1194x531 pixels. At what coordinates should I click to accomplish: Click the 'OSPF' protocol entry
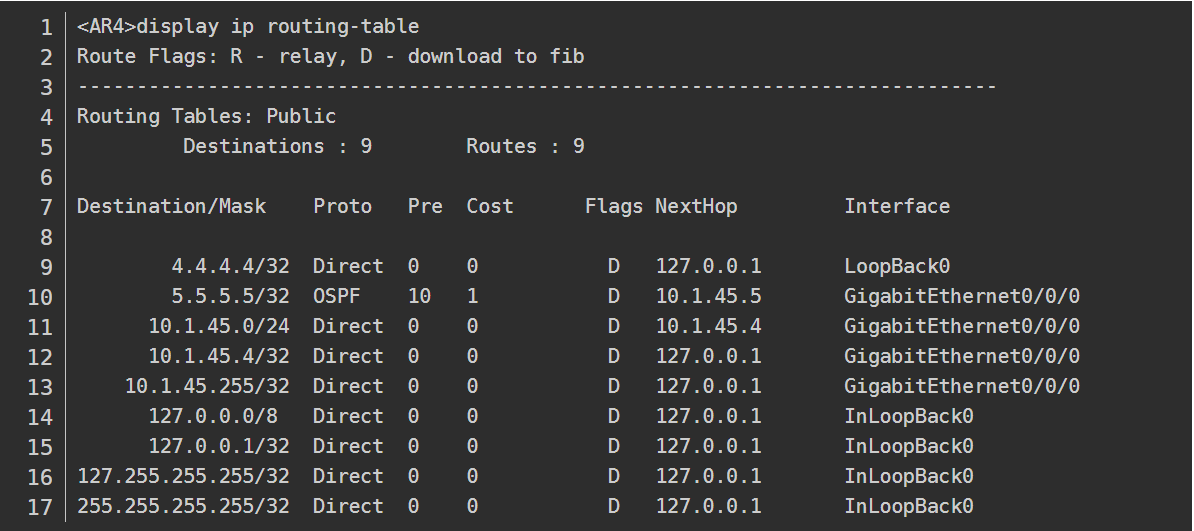(x=337, y=296)
